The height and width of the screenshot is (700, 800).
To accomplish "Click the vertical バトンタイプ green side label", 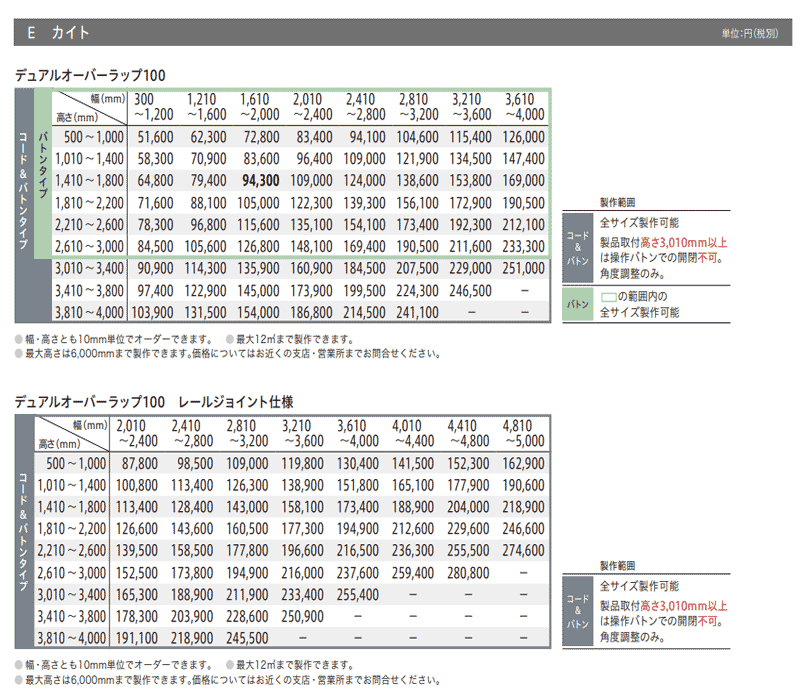I will (41, 171).
